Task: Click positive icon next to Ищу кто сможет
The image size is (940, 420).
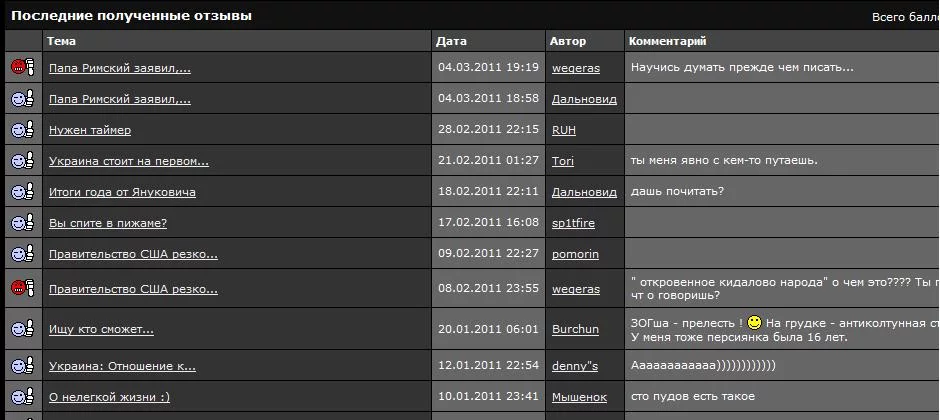Action: (x=22, y=328)
